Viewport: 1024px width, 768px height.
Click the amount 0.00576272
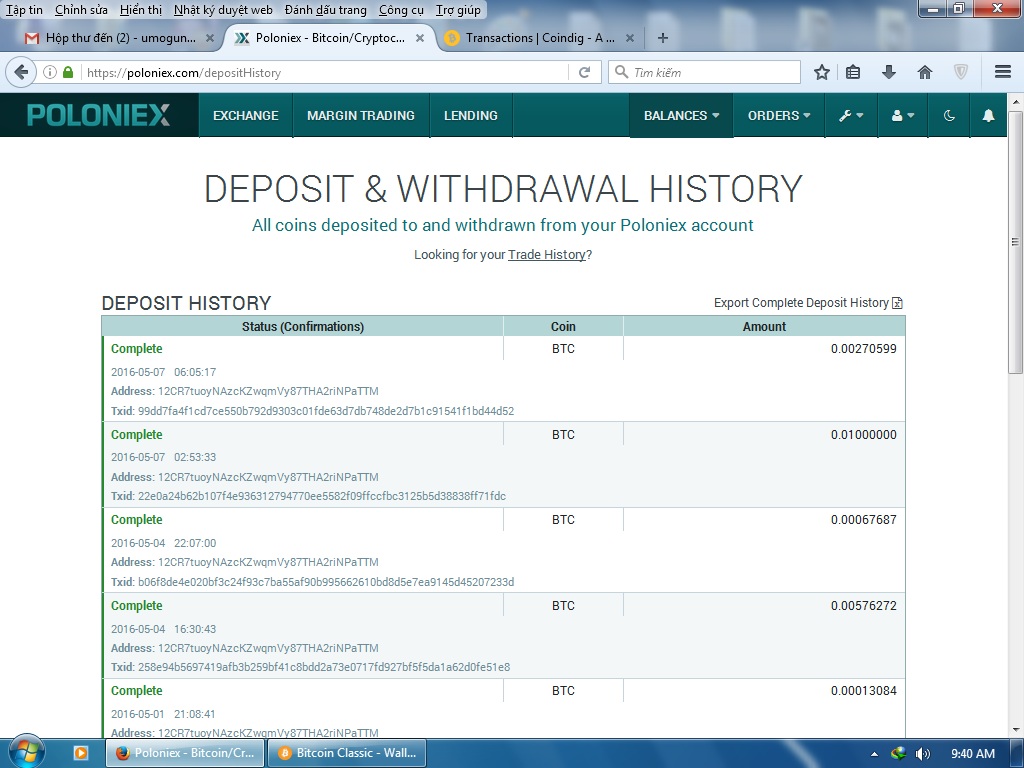pyautogui.click(x=863, y=606)
